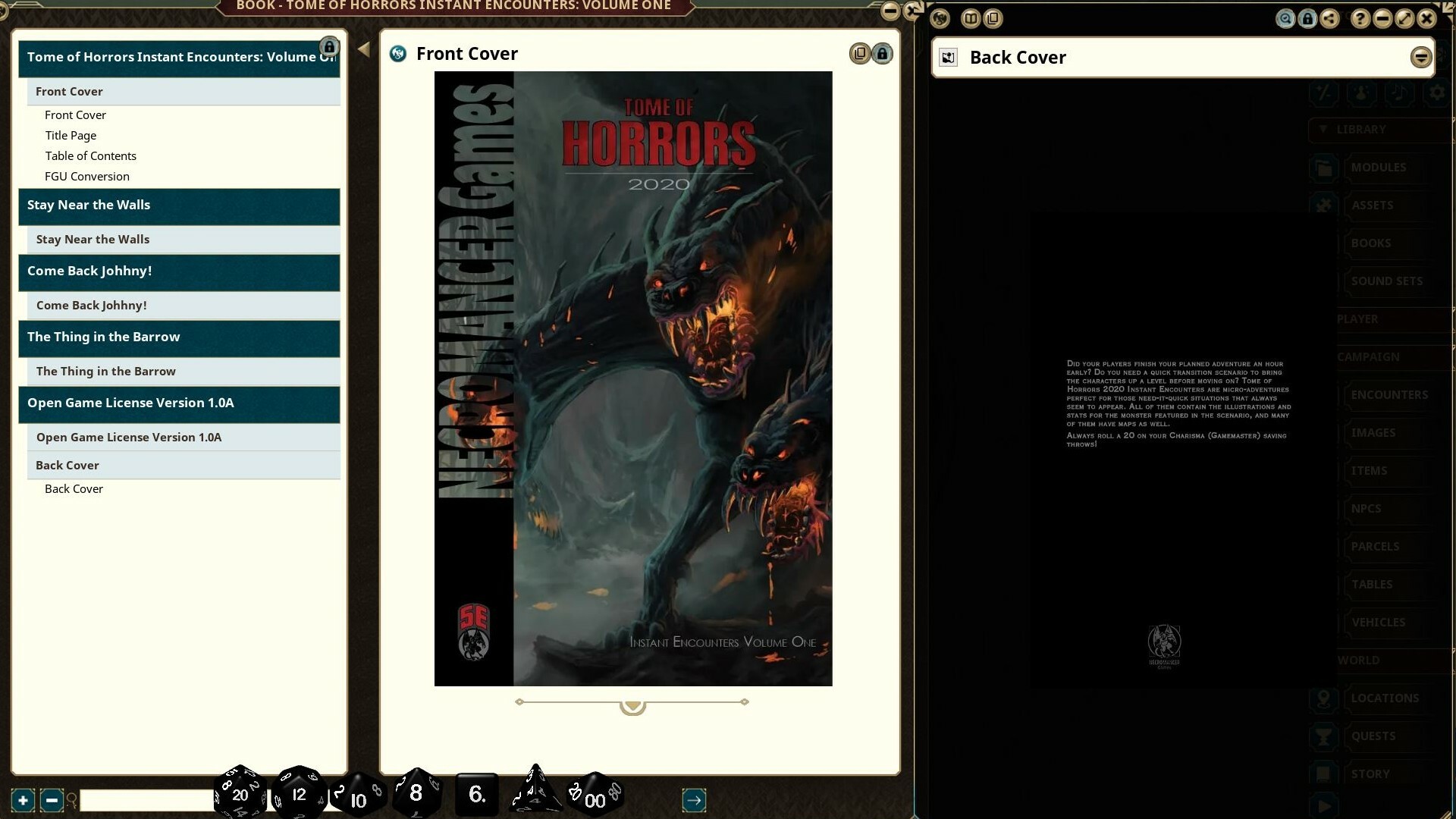The image size is (1456, 819).
Task: Open the Table of Contents entry in the index
Action: point(91,155)
